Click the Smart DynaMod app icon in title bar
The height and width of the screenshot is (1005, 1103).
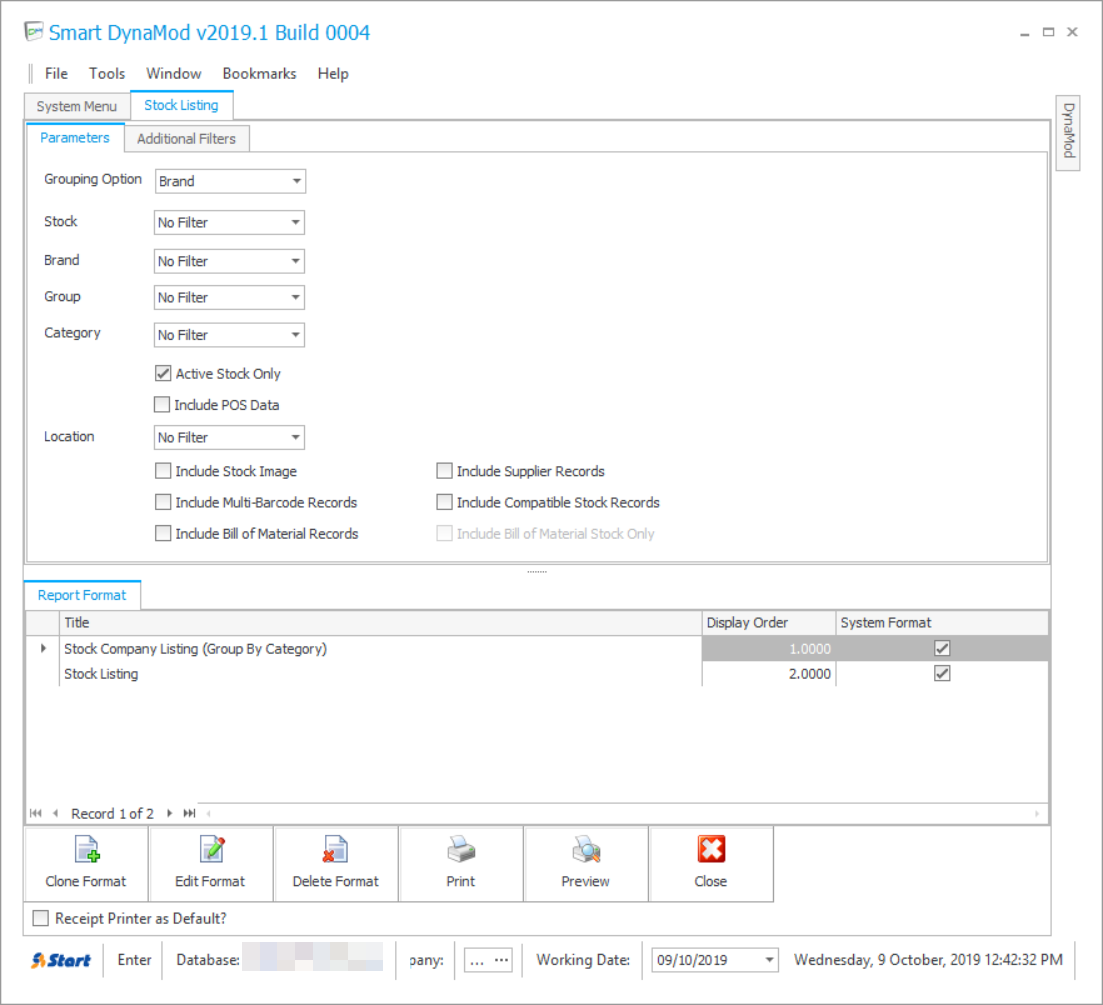point(34,32)
